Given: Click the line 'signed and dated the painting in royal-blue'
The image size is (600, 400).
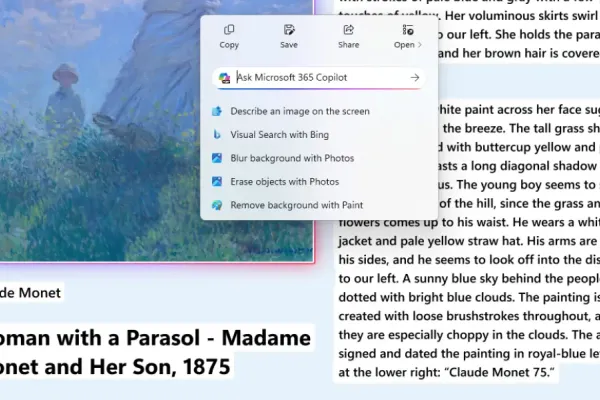Looking at the screenshot, I should click(468, 354).
